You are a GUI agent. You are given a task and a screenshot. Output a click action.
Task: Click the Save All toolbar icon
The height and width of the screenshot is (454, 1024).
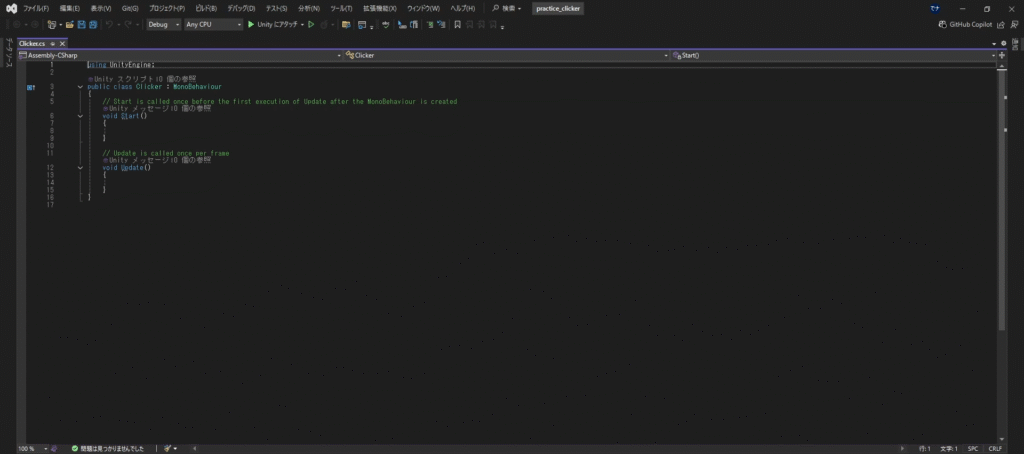(93, 24)
